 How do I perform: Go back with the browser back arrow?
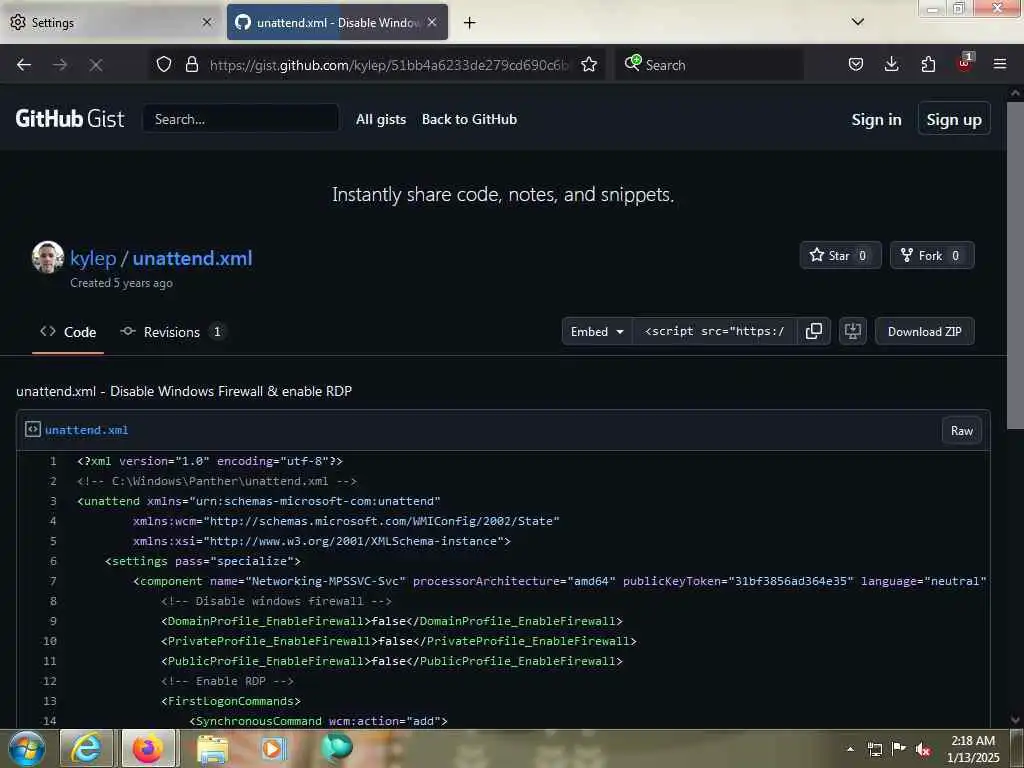24,65
